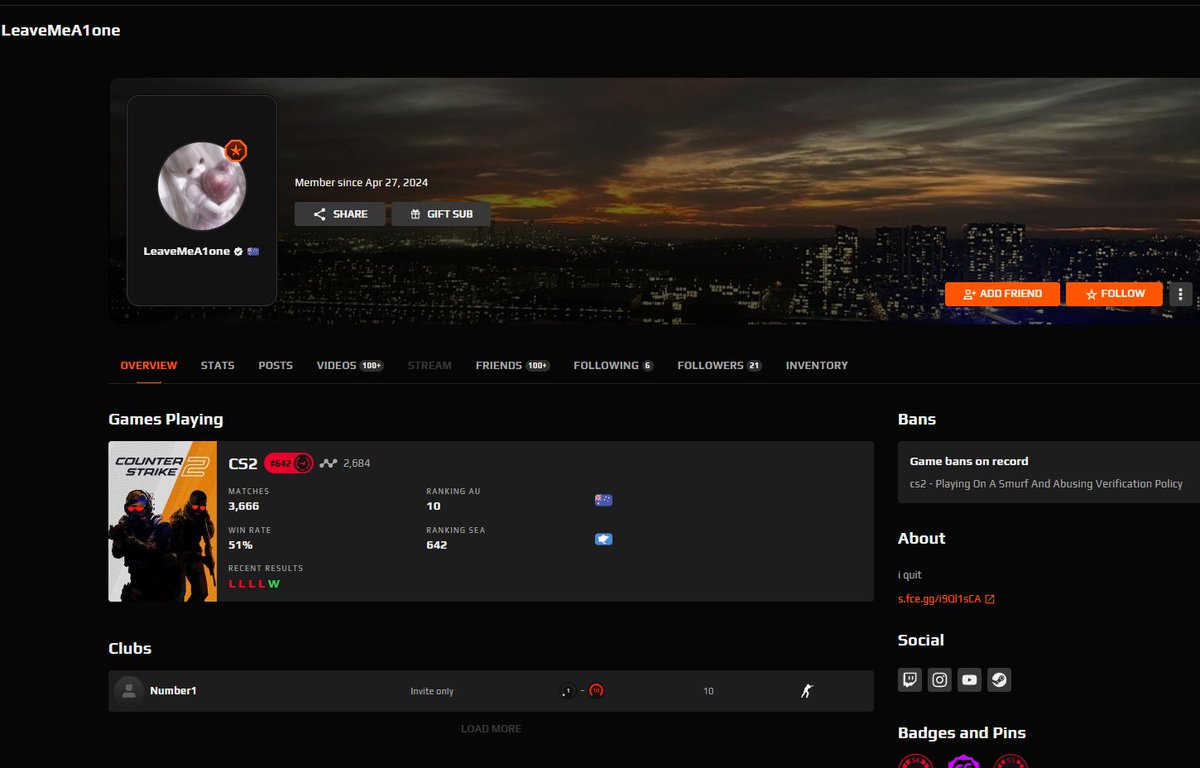Click the Number1 club avatar icon
1200x768 pixels.
click(128, 691)
